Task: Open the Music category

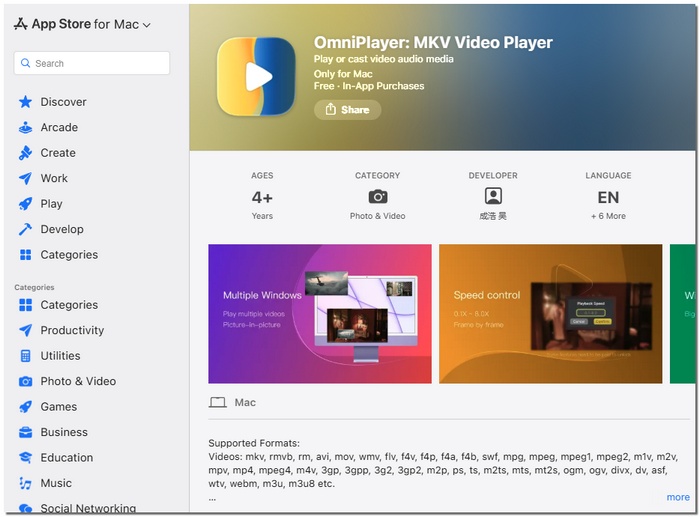Action: pyautogui.click(x=56, y=483)
